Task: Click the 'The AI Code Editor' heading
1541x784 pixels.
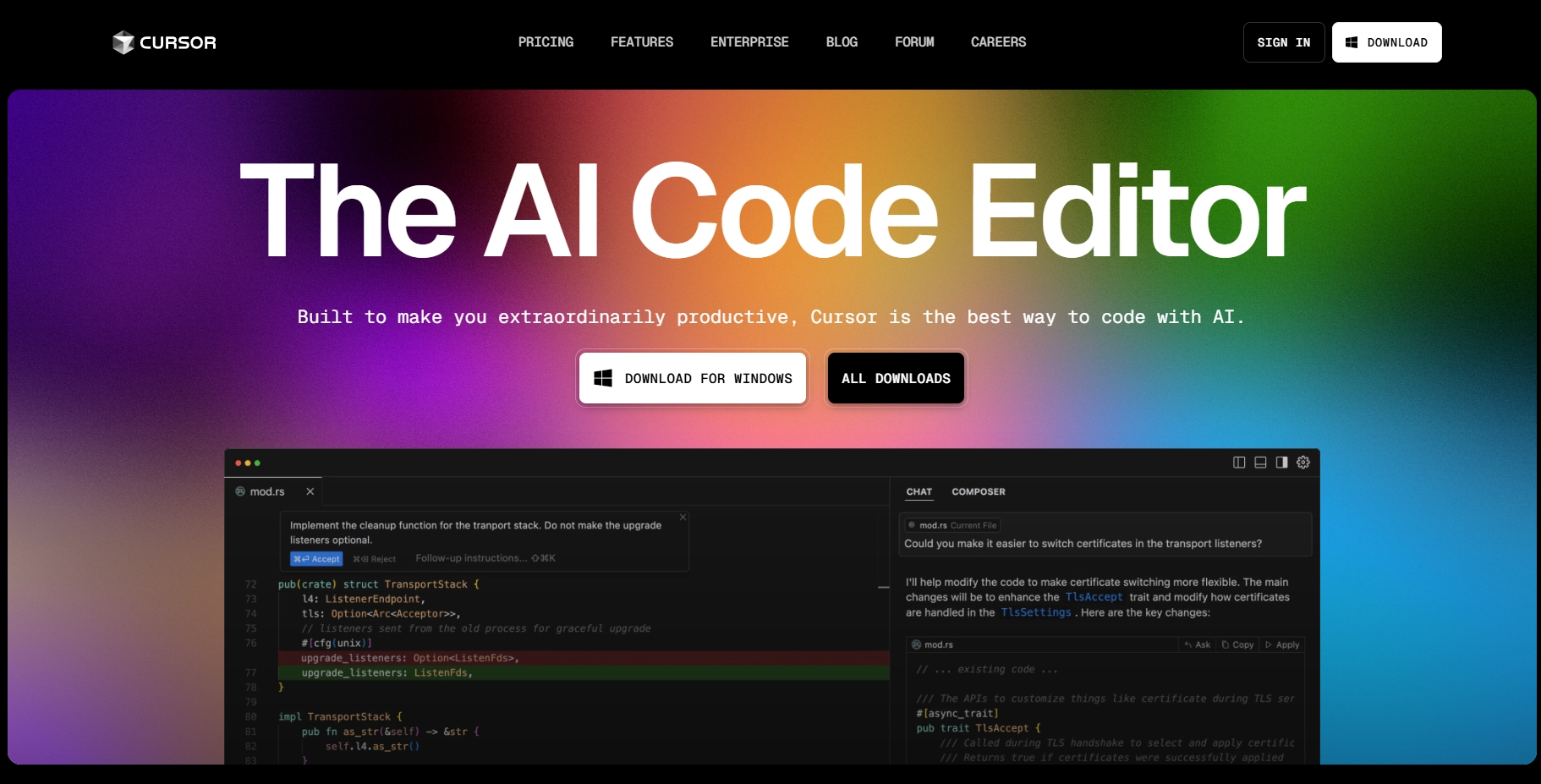Action: [773, 211]
